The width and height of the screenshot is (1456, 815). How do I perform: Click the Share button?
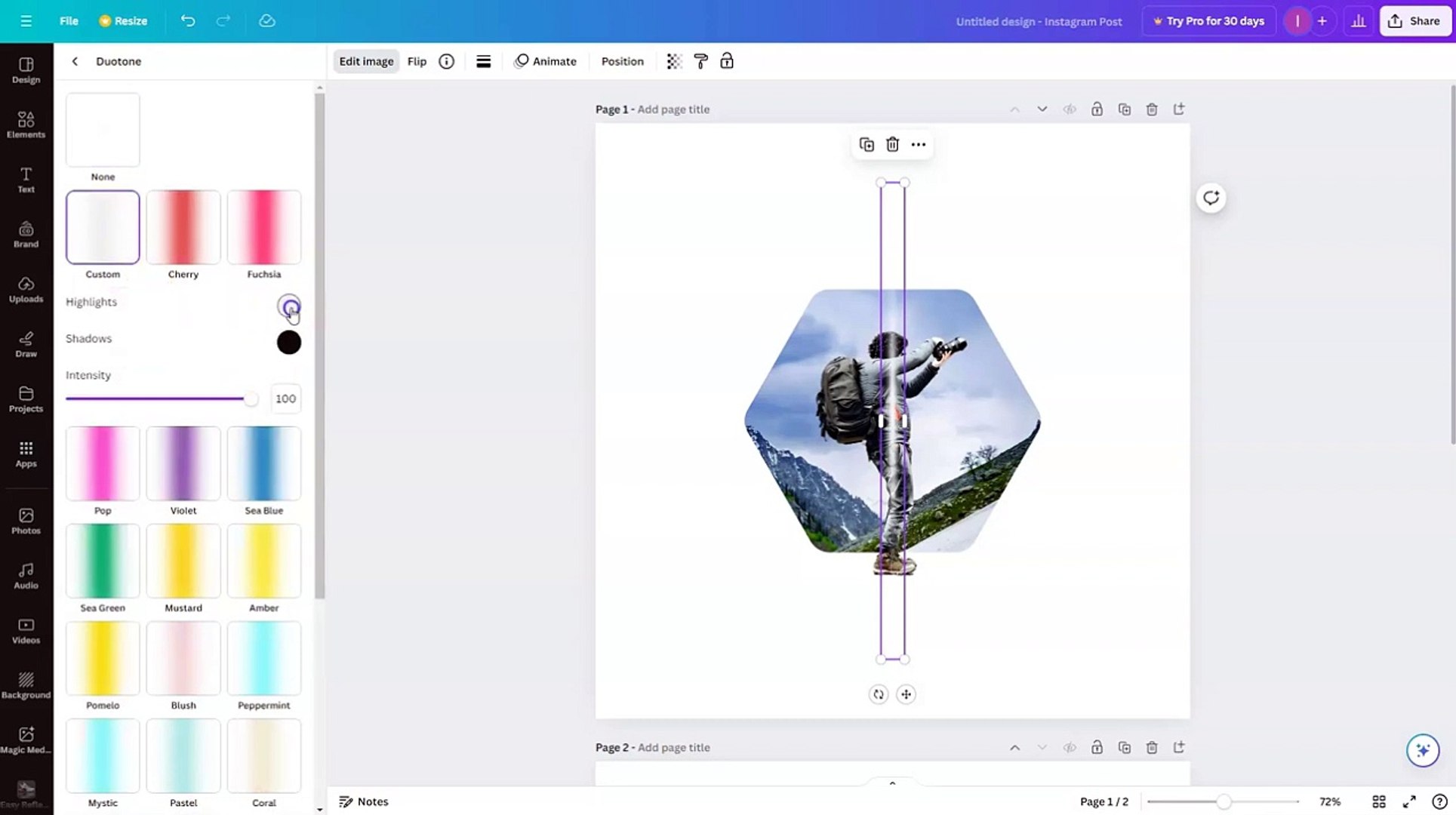tap(1414, 20)
